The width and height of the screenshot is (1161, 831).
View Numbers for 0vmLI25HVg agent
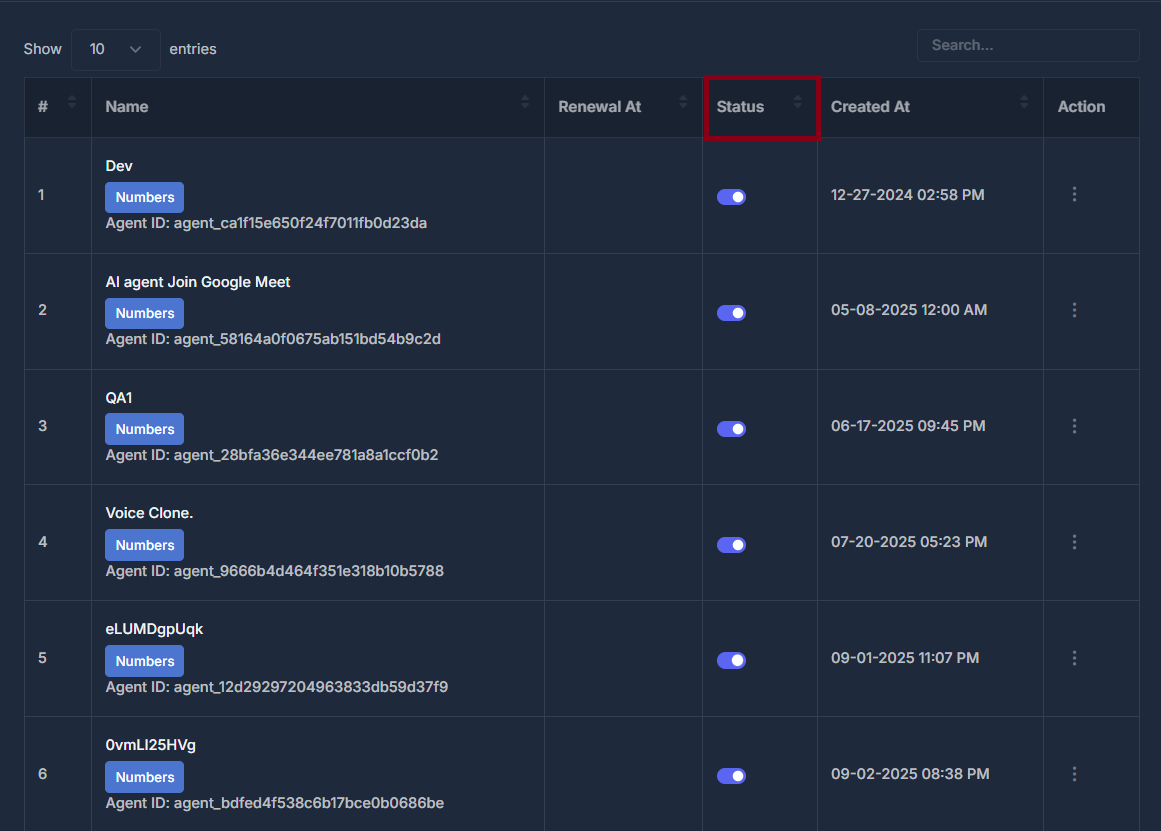[144, 777]
